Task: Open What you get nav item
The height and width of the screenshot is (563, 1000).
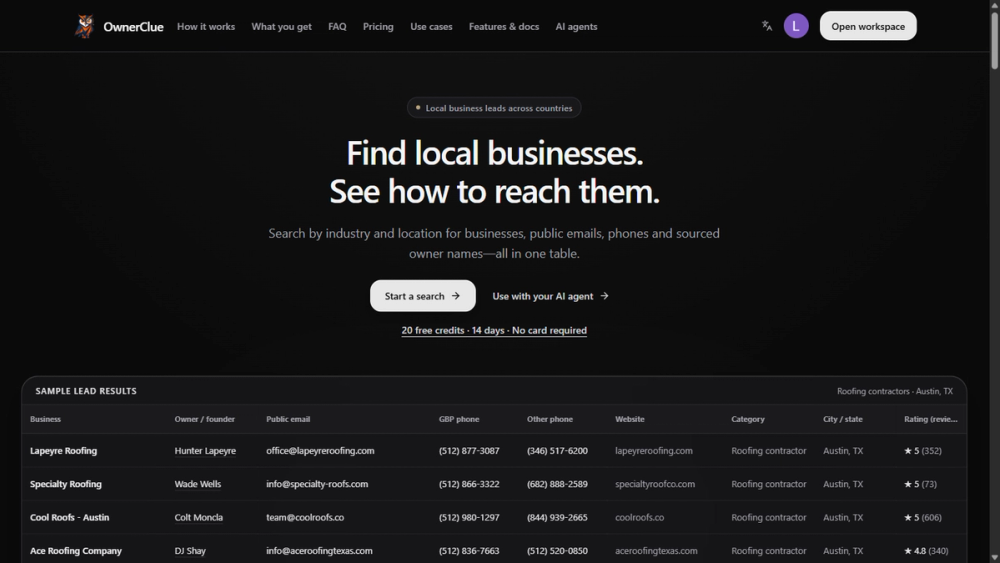Action: coord(281,27)
